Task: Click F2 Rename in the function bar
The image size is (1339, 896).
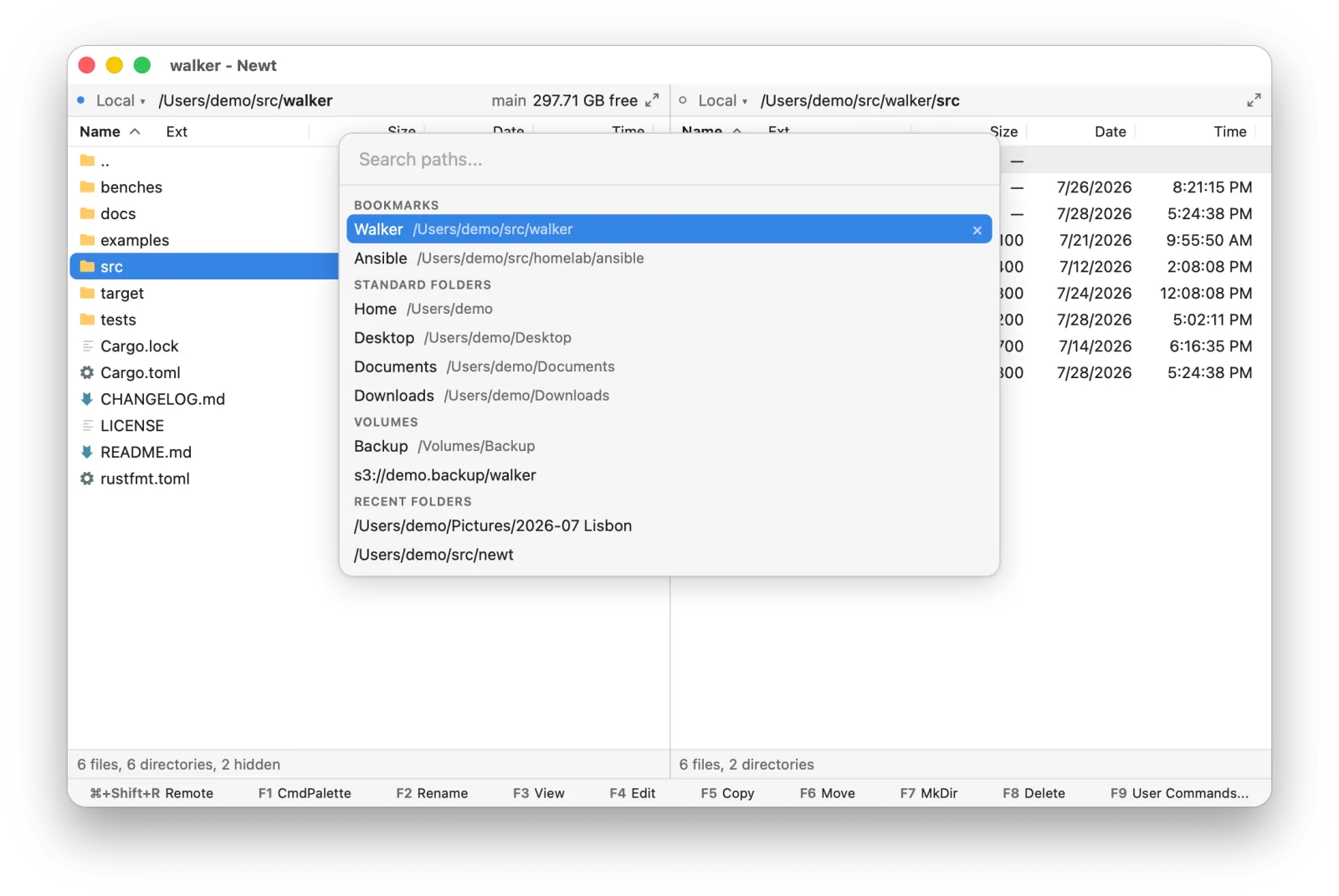Action: click(x=432, y=793)
